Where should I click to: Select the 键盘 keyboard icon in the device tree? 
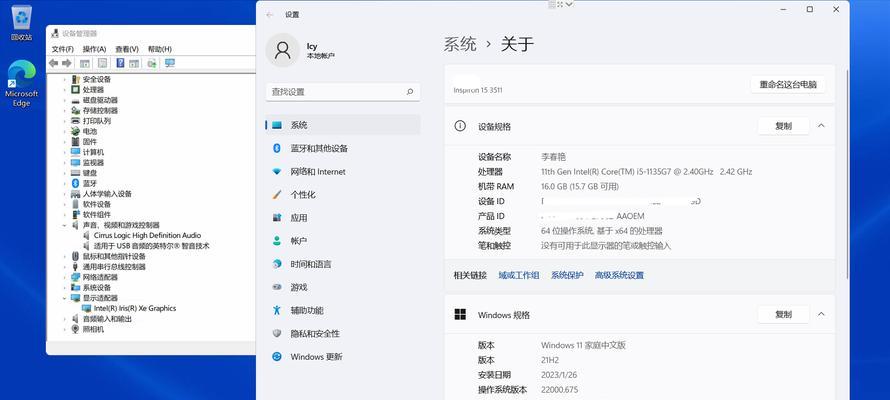point(75,173)
